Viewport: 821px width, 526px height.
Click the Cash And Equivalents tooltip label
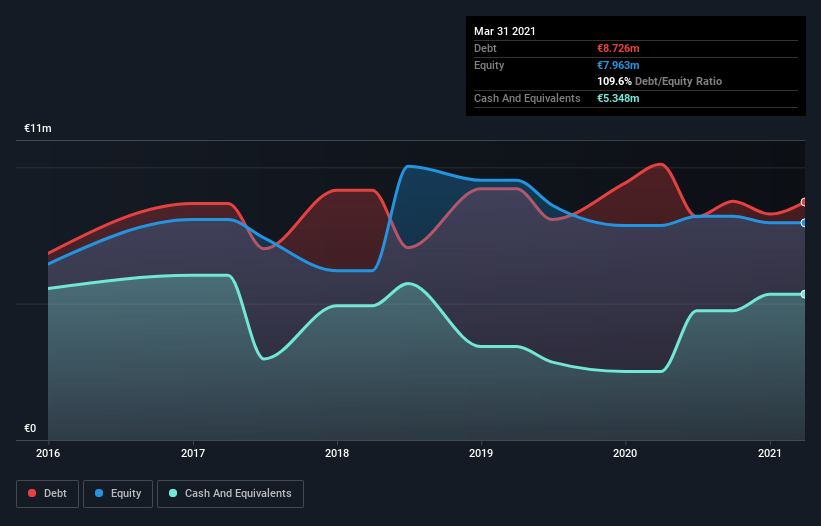coord(527,98)
